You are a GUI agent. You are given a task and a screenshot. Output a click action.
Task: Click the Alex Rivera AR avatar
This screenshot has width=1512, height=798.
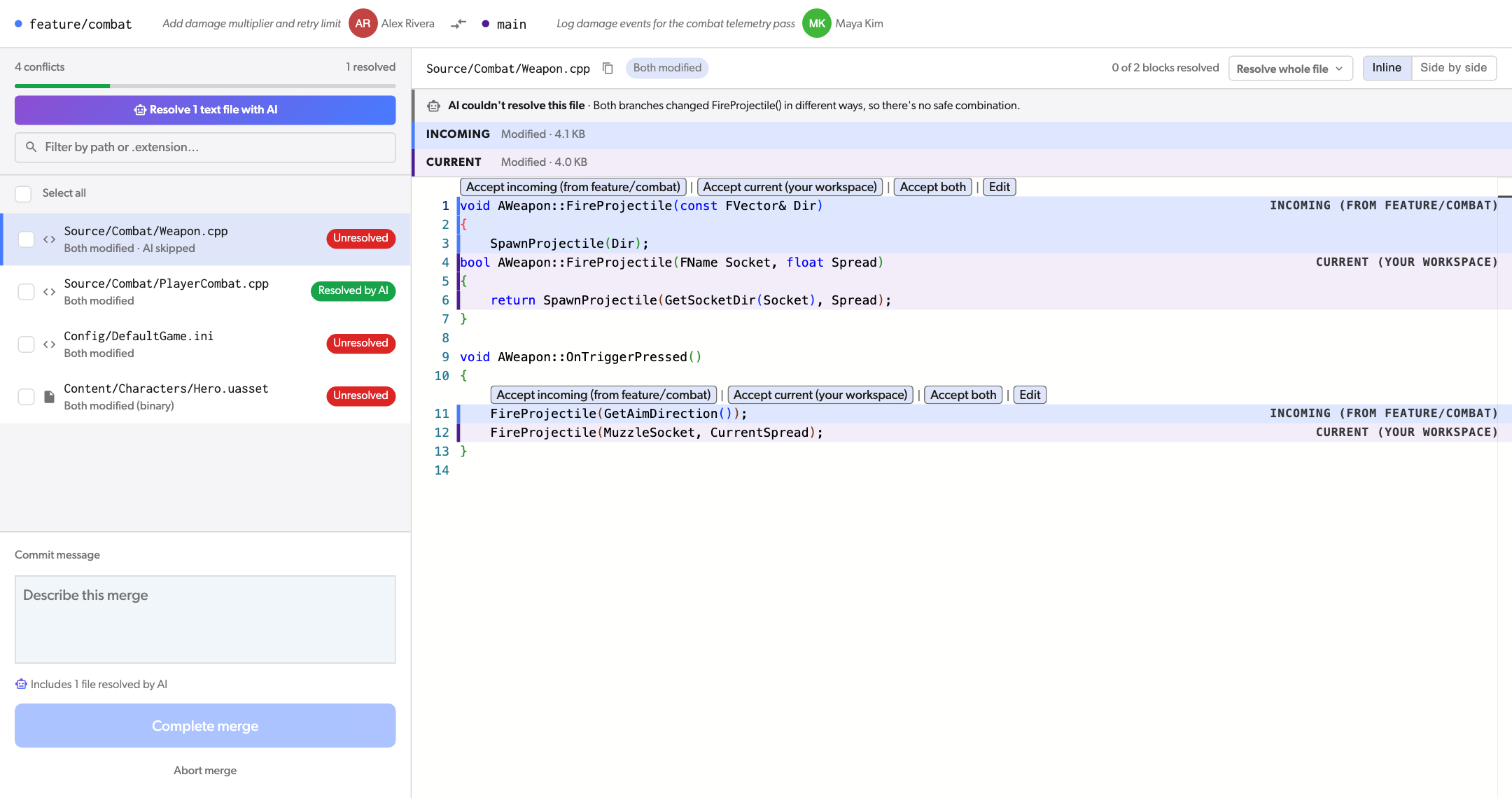[x=363, y=23]
